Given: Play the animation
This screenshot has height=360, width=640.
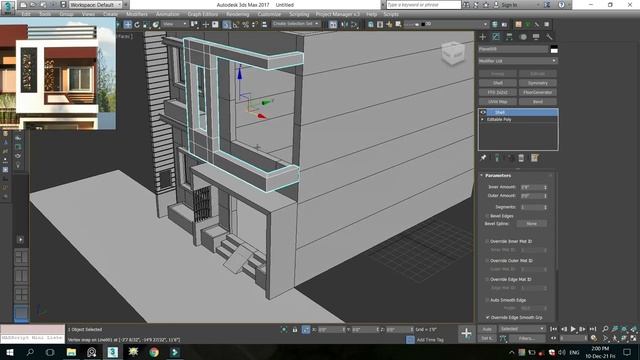Looking at the screenshot, I should pos(573,329).
